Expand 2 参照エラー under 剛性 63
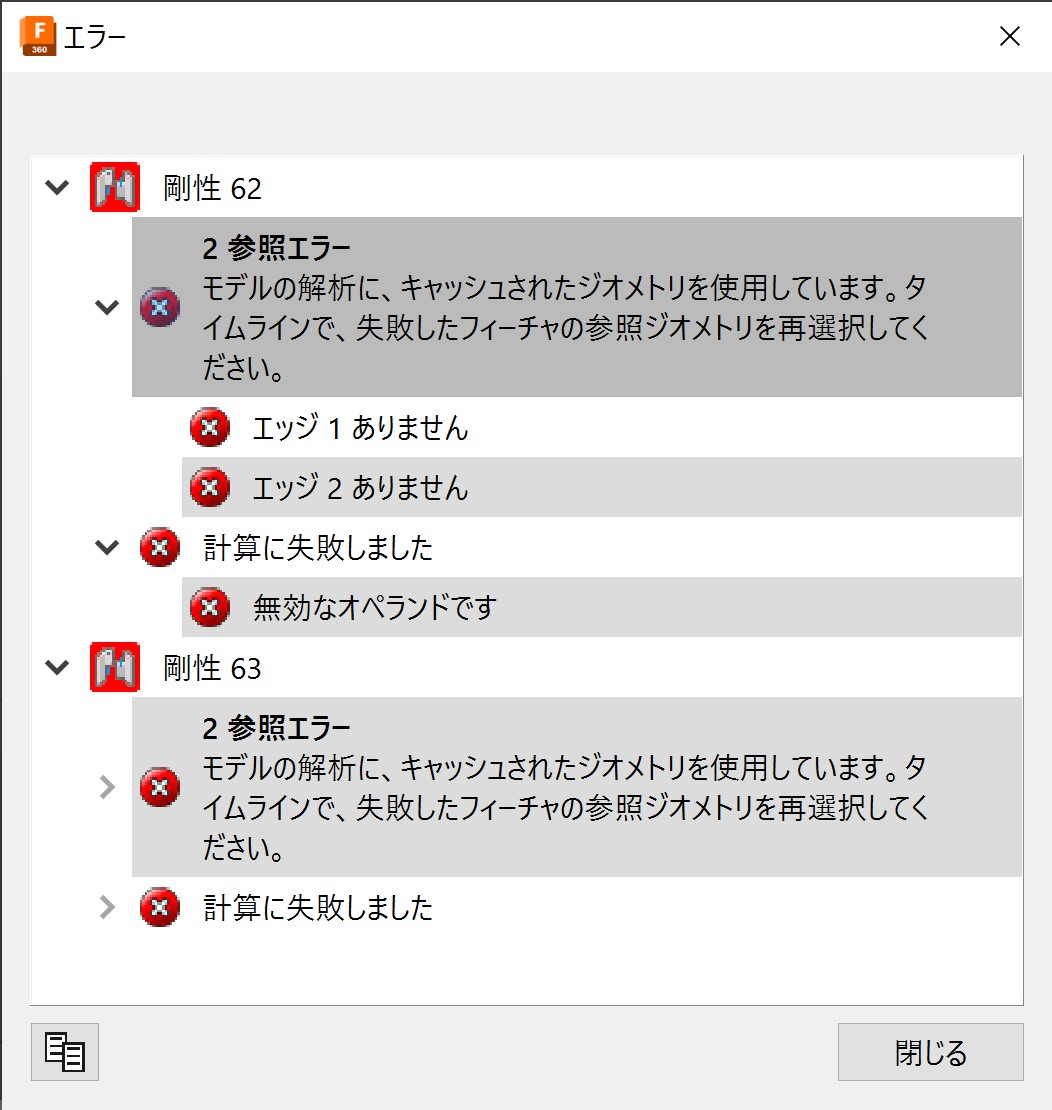The height and width of the screenshot is (1110, 1052). pos(107,788)
